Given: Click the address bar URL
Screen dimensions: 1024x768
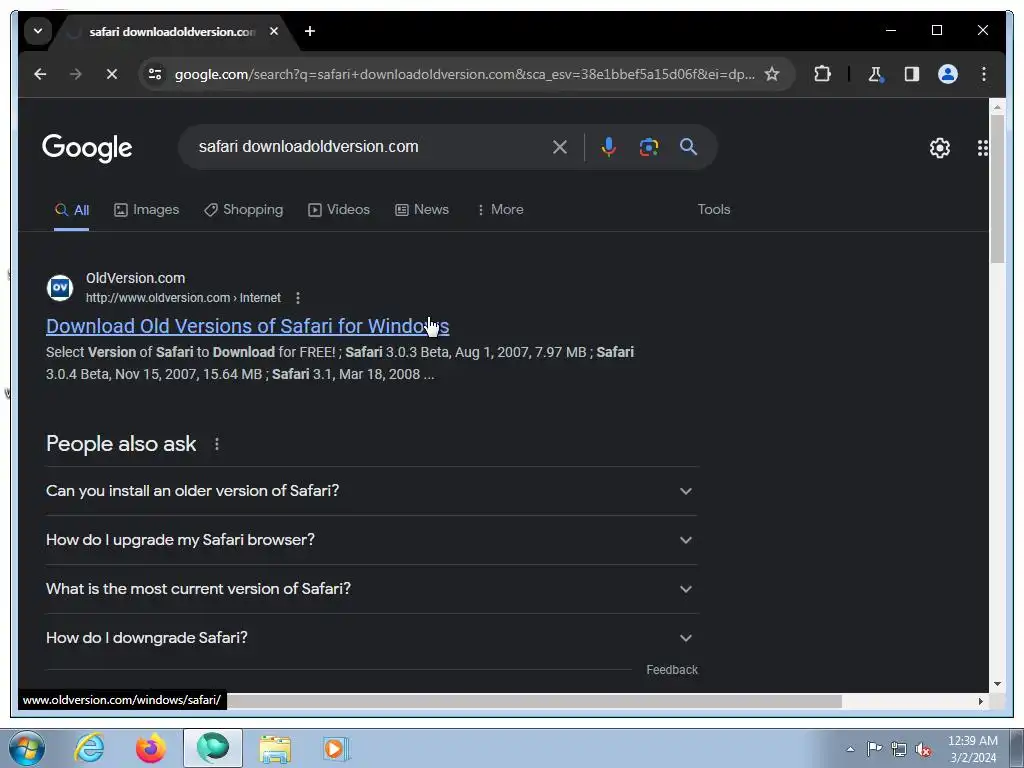Looking at the screenshot, I should point(464,74).
